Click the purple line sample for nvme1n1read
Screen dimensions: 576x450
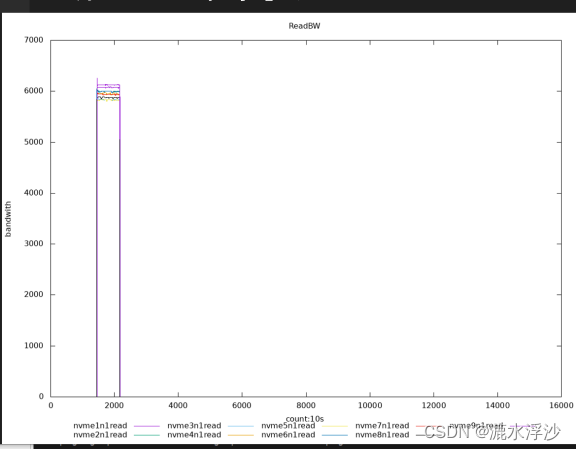pyautogui.click(x=147, y=426)
